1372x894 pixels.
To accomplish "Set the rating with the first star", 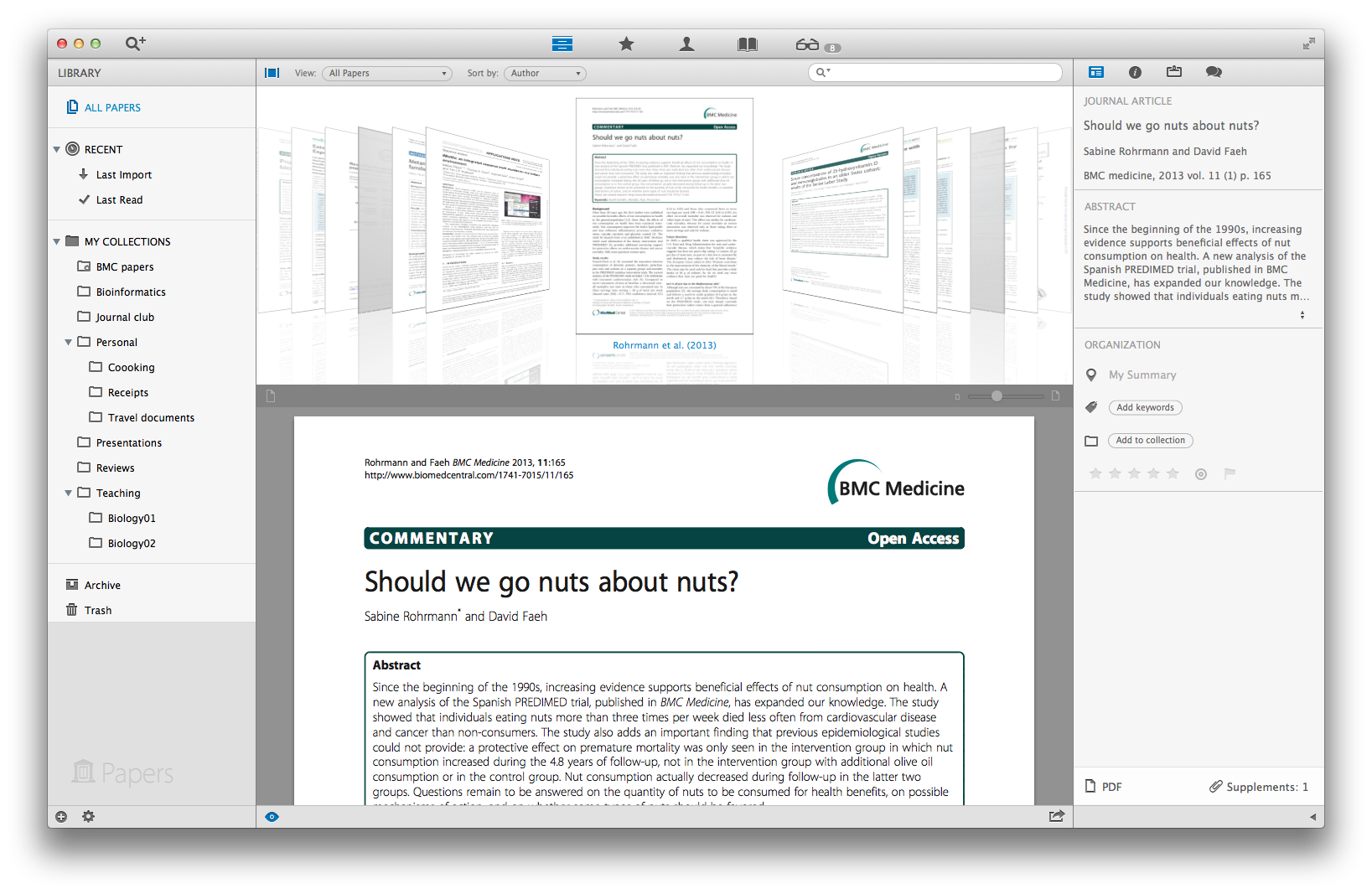I will click(1095, 473).
